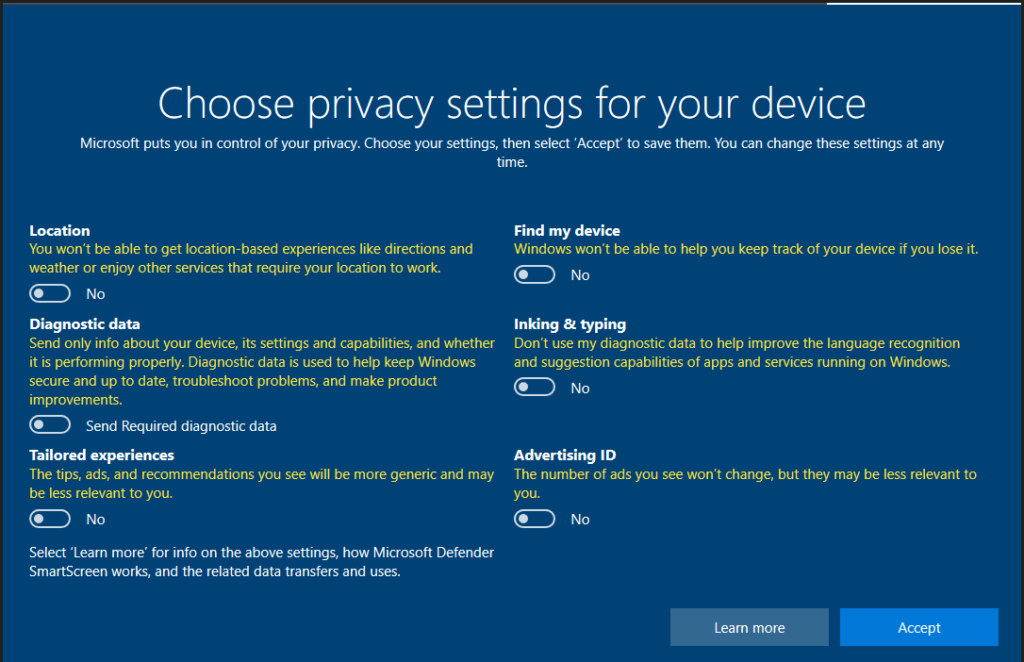Click the Learn more button
This screenshot has height=662, width=1024.
click(749, 627)
